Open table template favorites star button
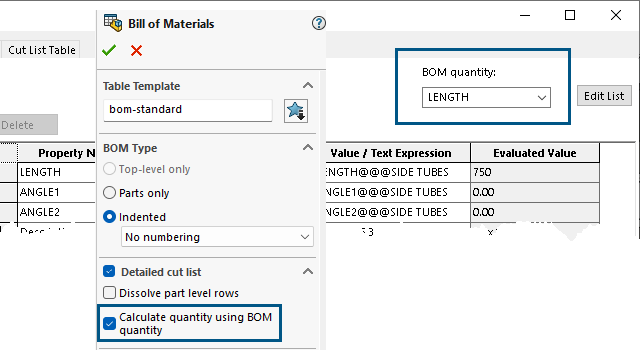640x360 pixels. pyautogui.click(x=296, y=111)
